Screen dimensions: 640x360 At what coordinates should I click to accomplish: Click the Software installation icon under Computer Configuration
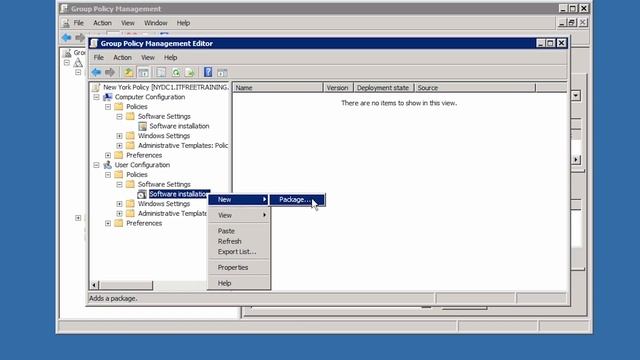pos(142,126)
